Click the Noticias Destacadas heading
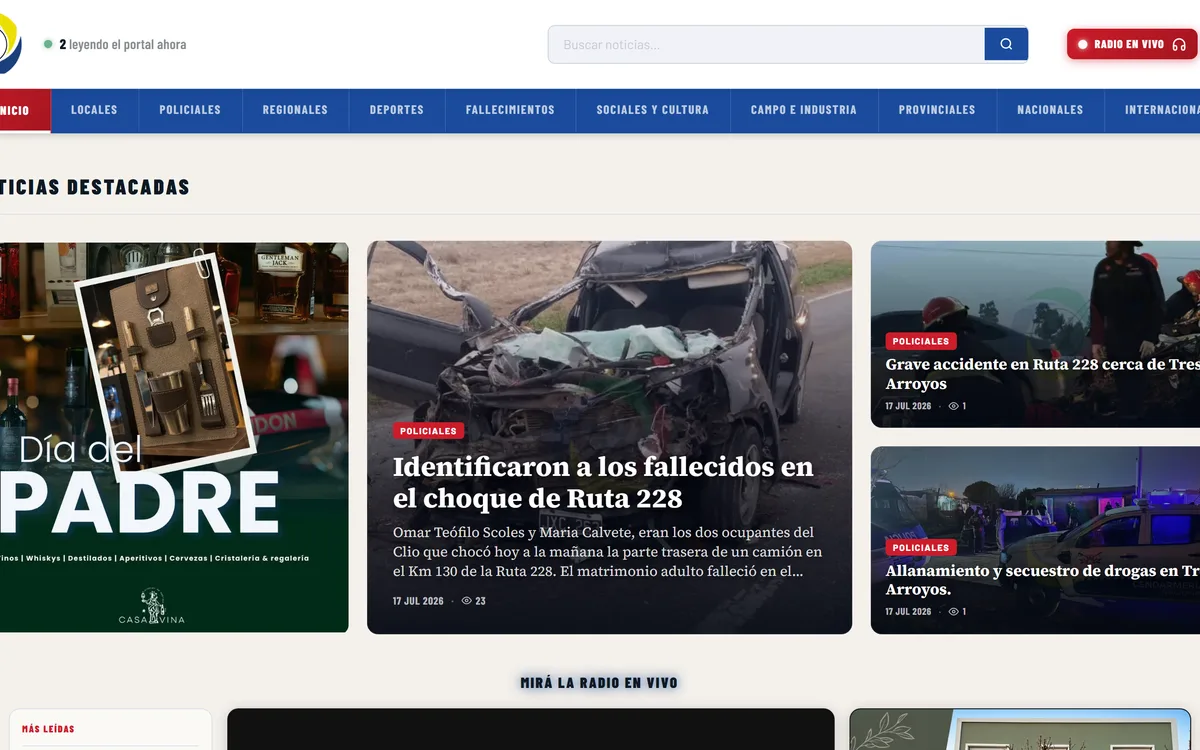This screenshot has height=750, width=1200. (95, 187)
